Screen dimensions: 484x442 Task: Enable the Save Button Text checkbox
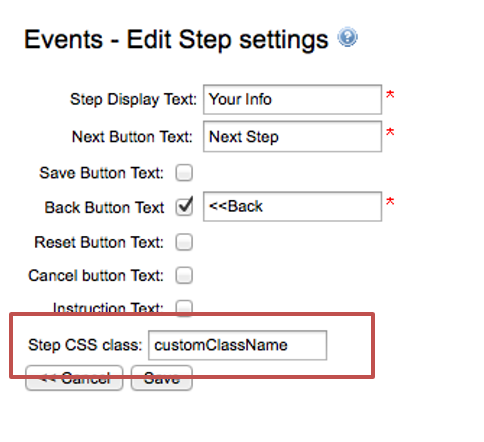click(184, 173)
